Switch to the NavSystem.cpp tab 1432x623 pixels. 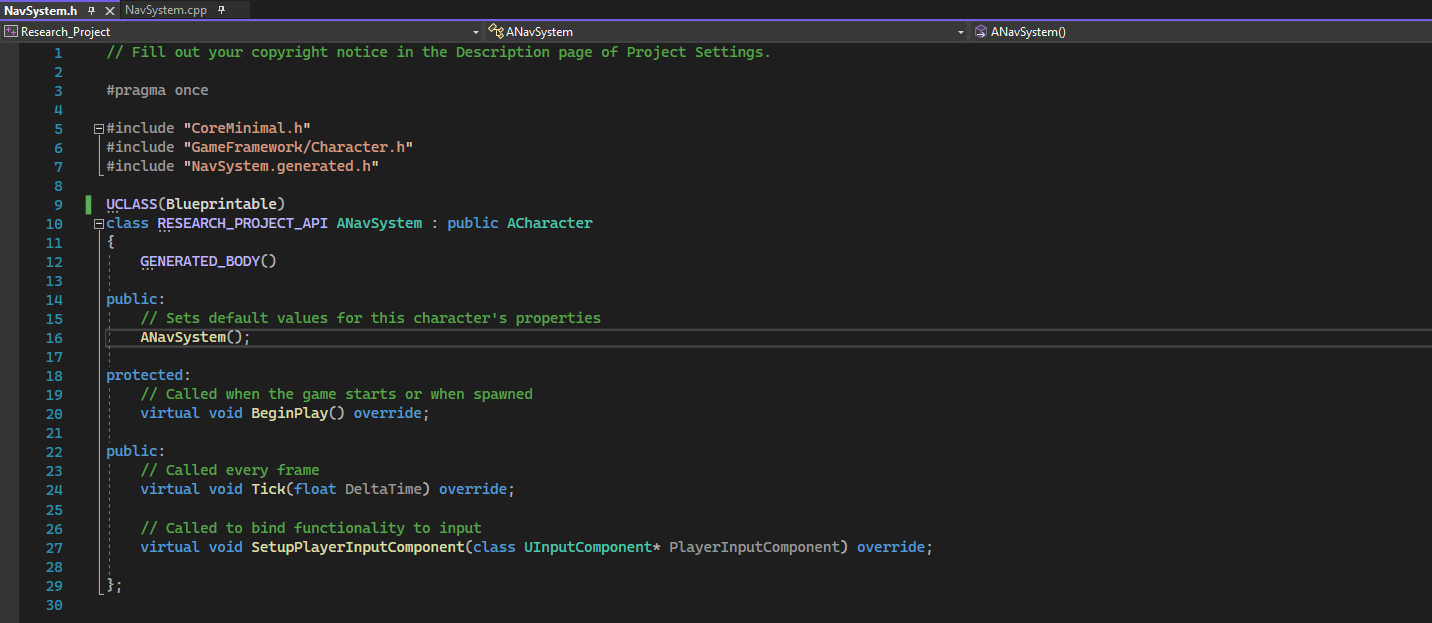pyautogui.click(x=166, y=10)
